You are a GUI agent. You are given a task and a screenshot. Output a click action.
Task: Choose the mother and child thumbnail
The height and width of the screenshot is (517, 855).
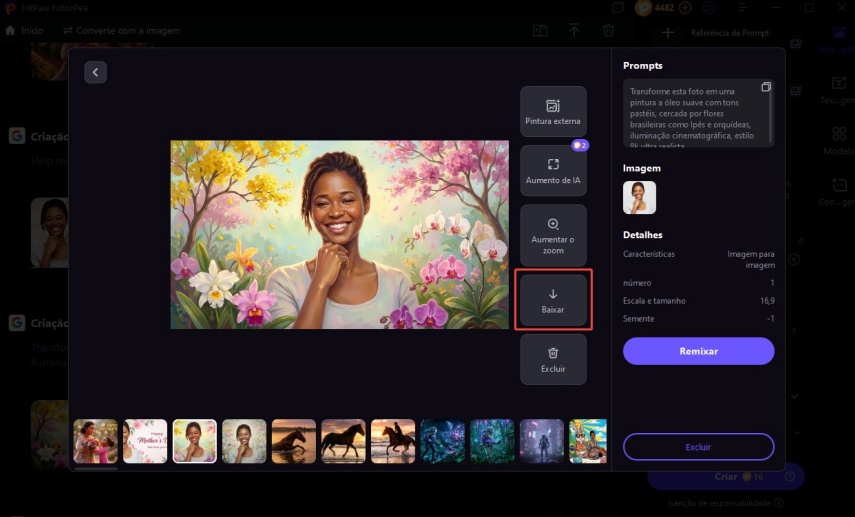point(96,441)
